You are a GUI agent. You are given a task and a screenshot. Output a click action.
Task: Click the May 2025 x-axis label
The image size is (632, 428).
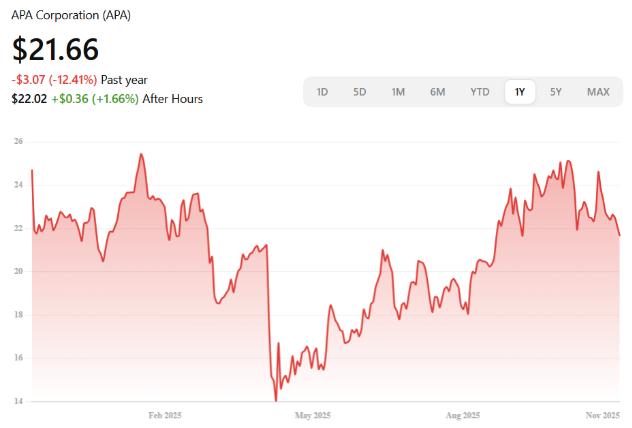313,414
